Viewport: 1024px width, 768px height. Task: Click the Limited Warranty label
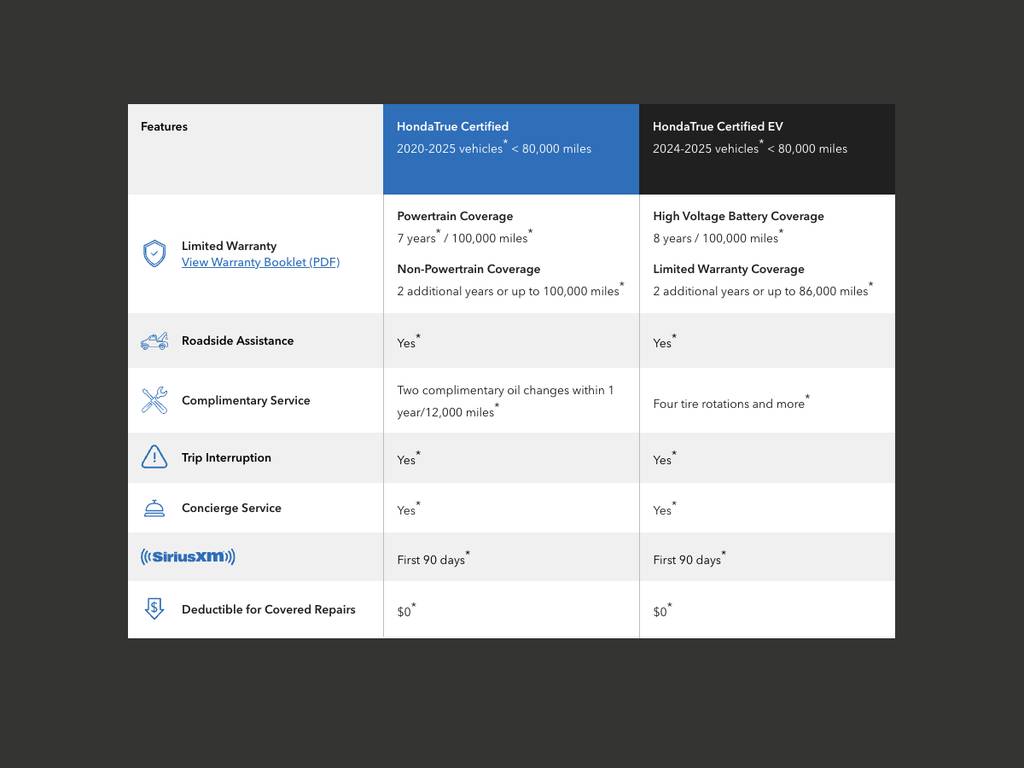click(229, 246)
